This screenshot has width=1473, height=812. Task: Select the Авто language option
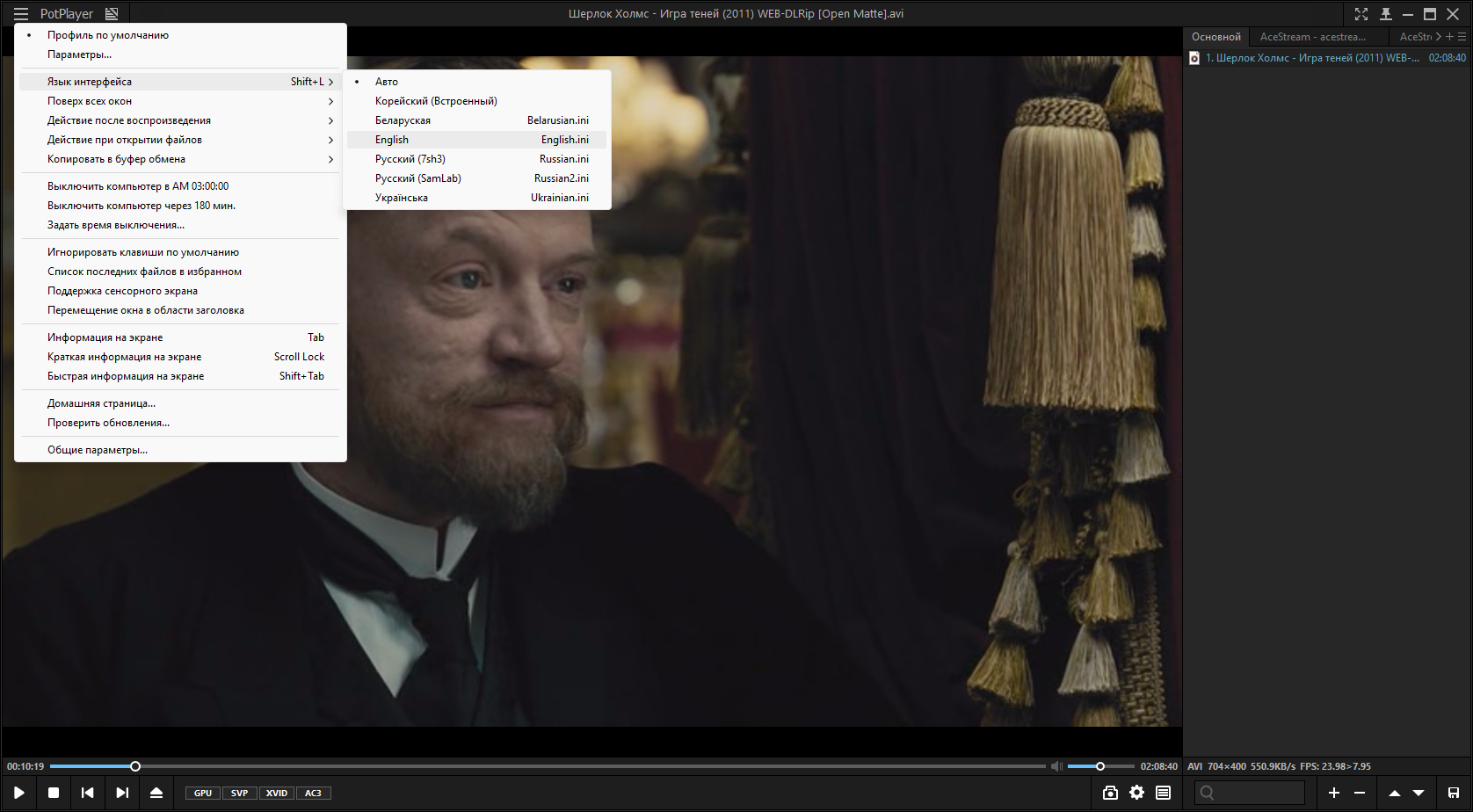pos(387,82)
